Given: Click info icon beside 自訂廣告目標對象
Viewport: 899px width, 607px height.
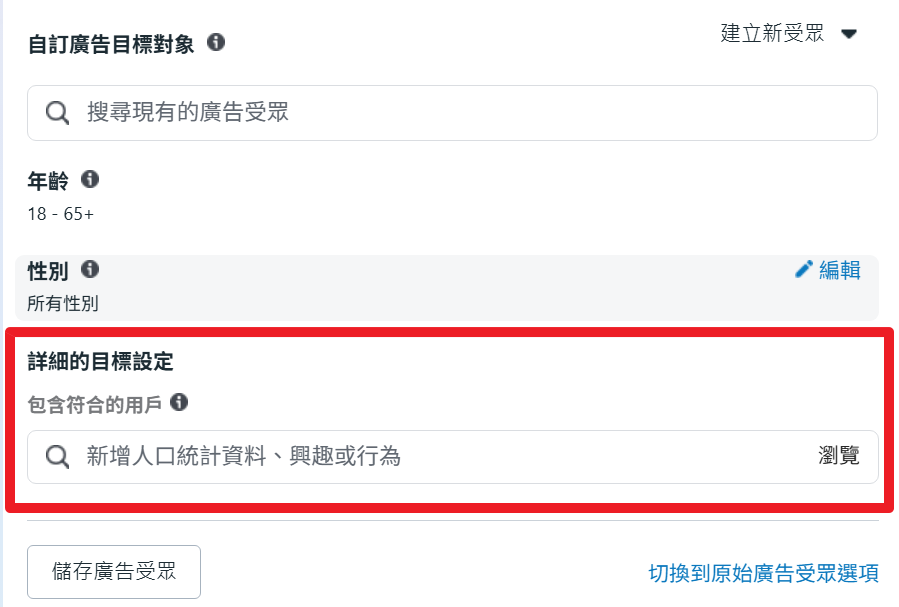Looking at the screenshot, I should pos(216,43).
